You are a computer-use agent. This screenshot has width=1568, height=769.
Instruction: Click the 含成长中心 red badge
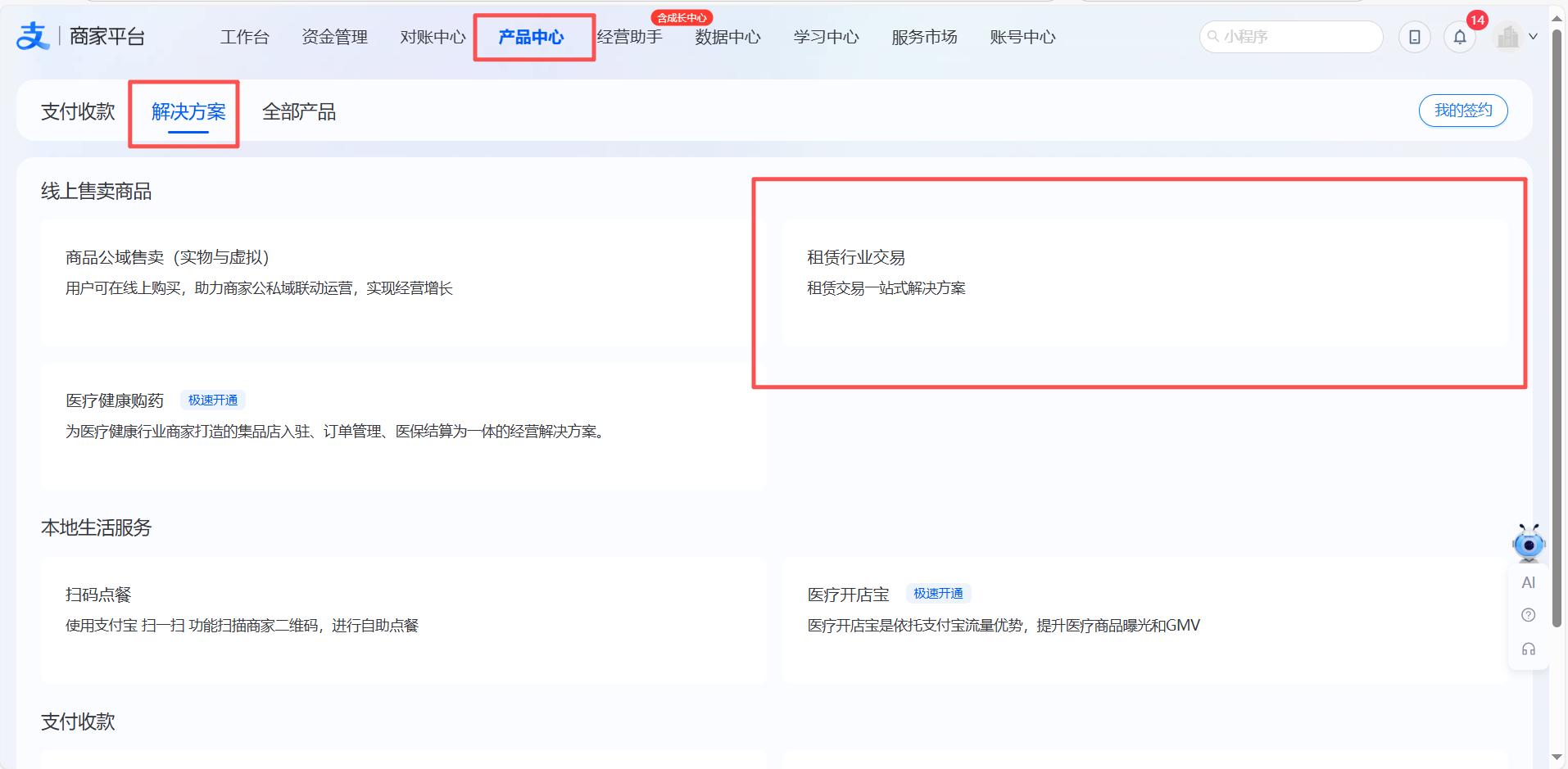[682, 17]
